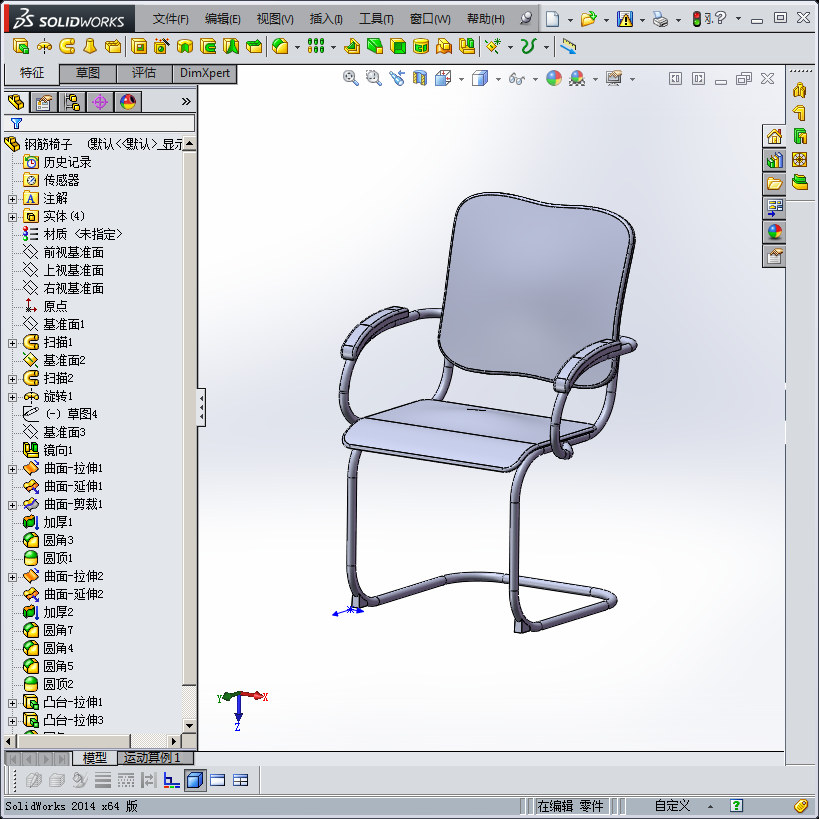Click the Rebuild traffic light icon
This screenshot has height=819, width=819.
tap(696, 19)
